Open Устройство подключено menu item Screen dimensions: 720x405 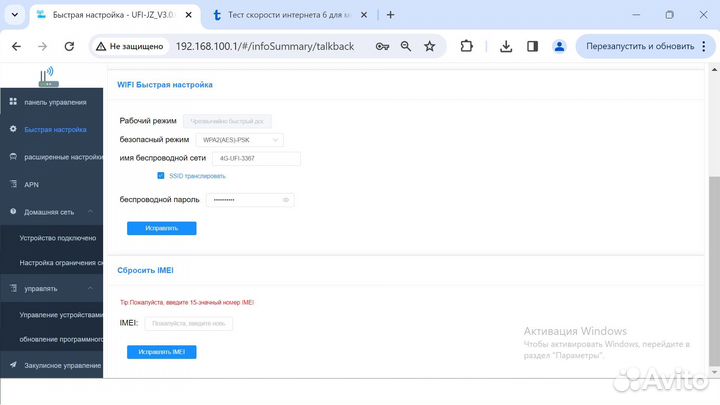click(58, 238)
